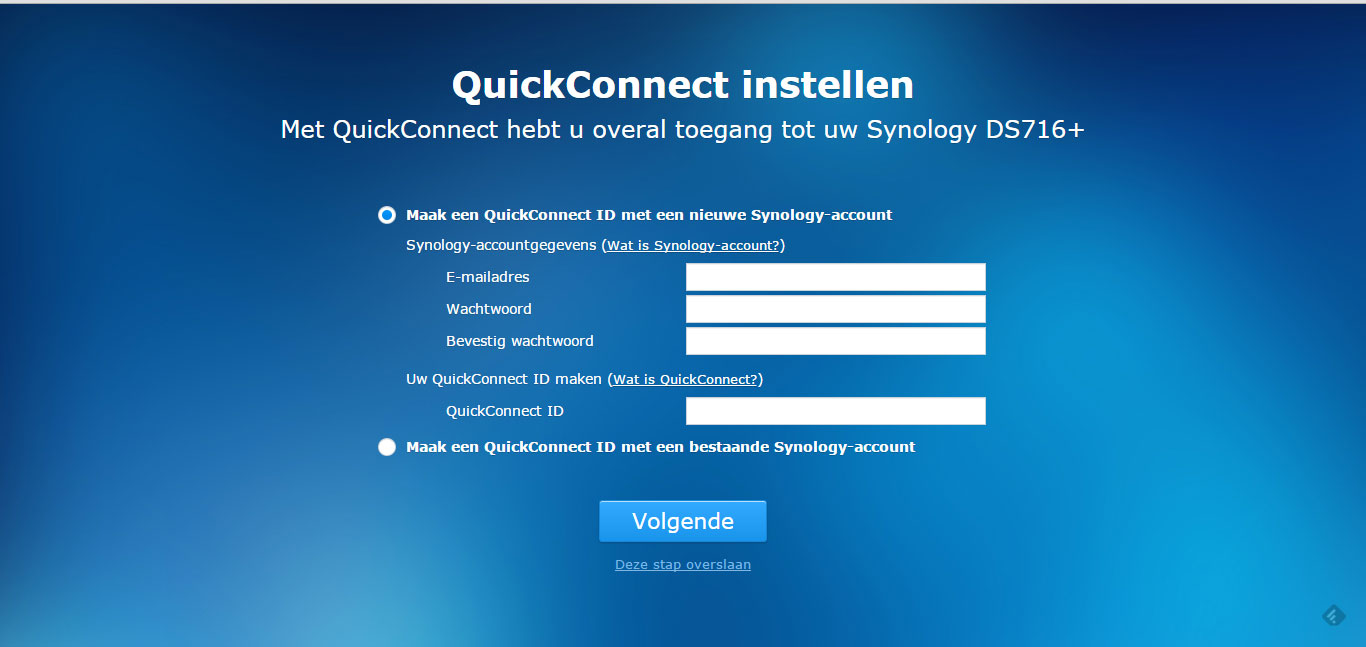Focus the E-mailadres input field
The image size is (1366, 647).
[836, 277]
